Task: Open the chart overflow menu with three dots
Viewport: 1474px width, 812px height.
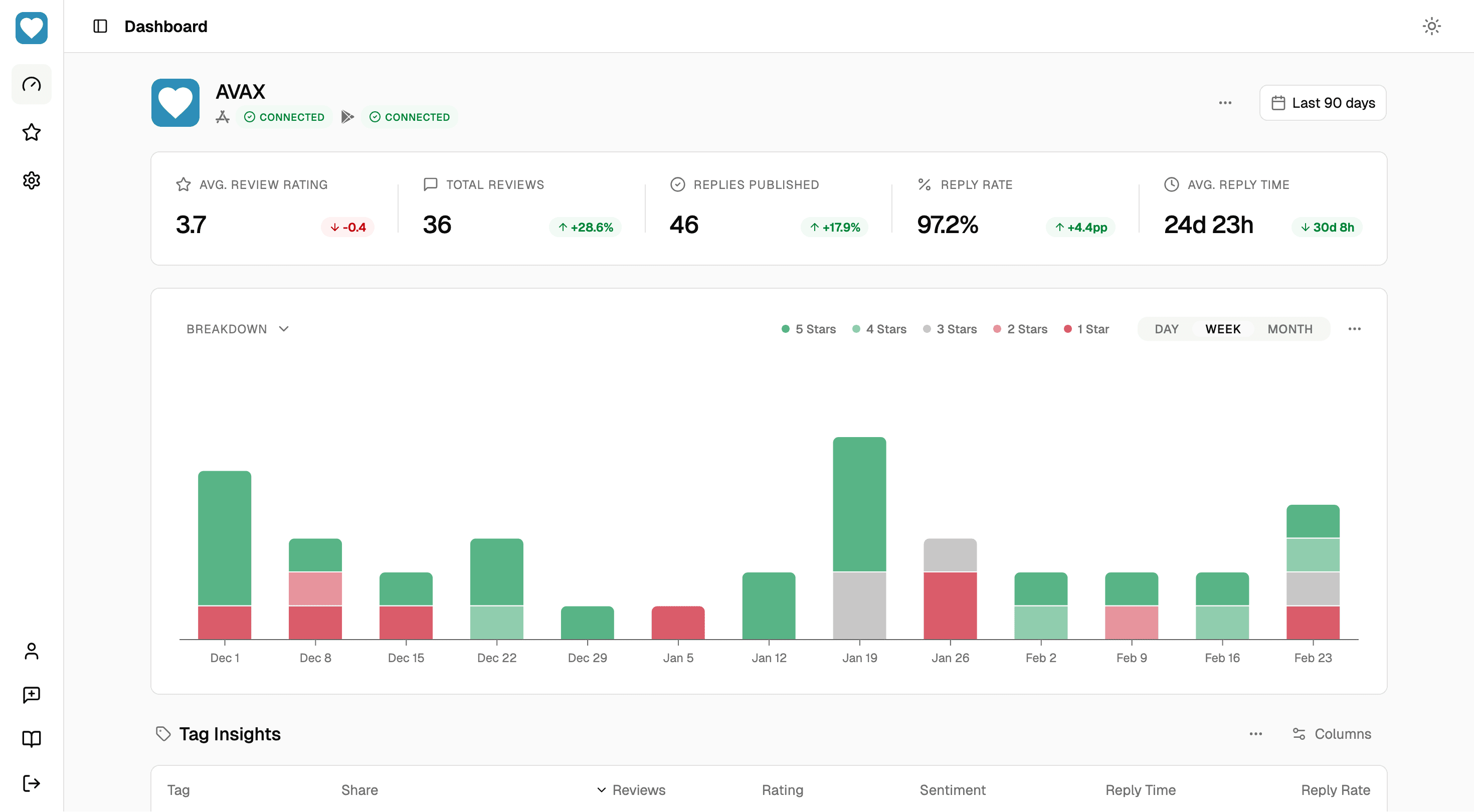Action: pyautogui.click(x=1355, y=329)
